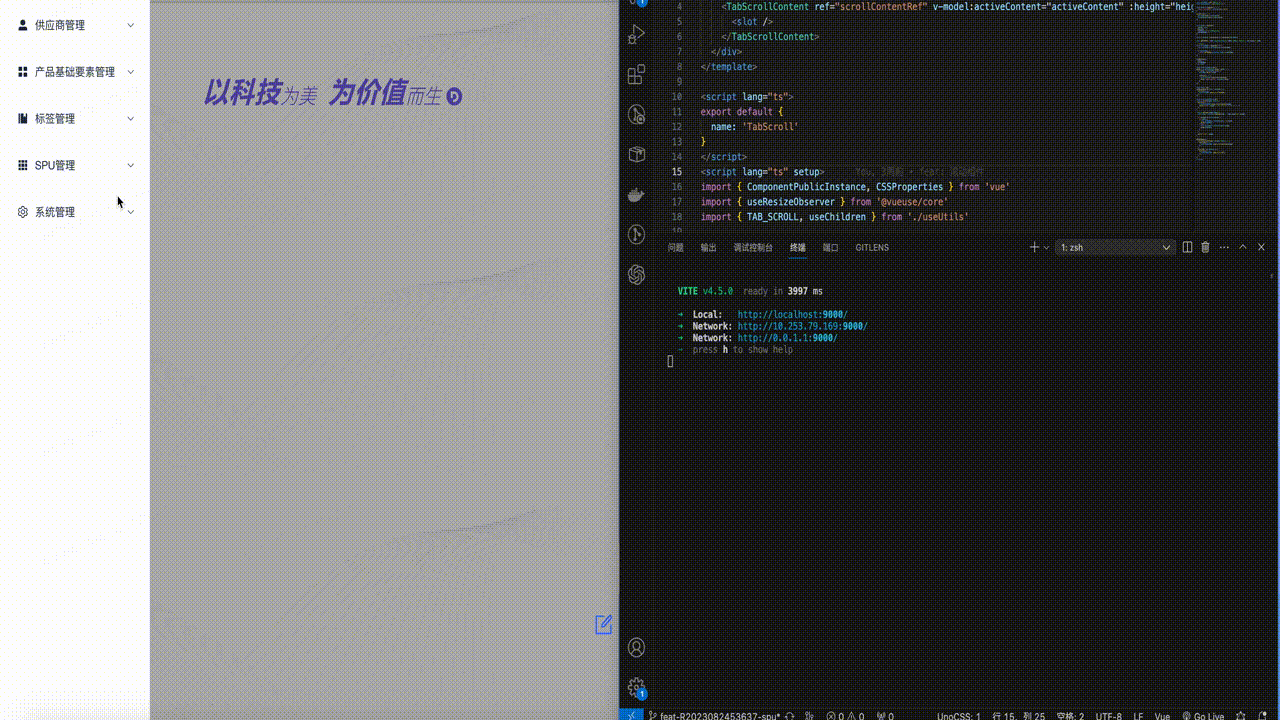This screenshot has width=1280, height=720.
Task: Click the editor minimap
Action: coord(1231,80)
